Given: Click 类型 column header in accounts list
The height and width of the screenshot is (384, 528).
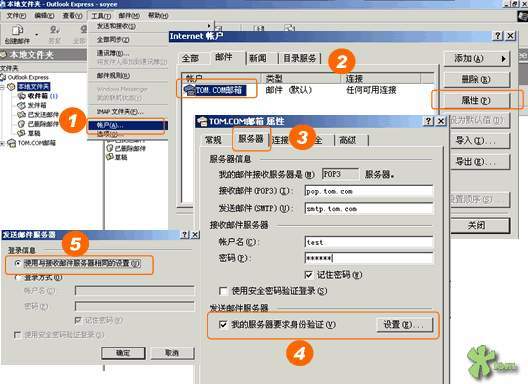Looking at the screenshot, I should 301,78.
